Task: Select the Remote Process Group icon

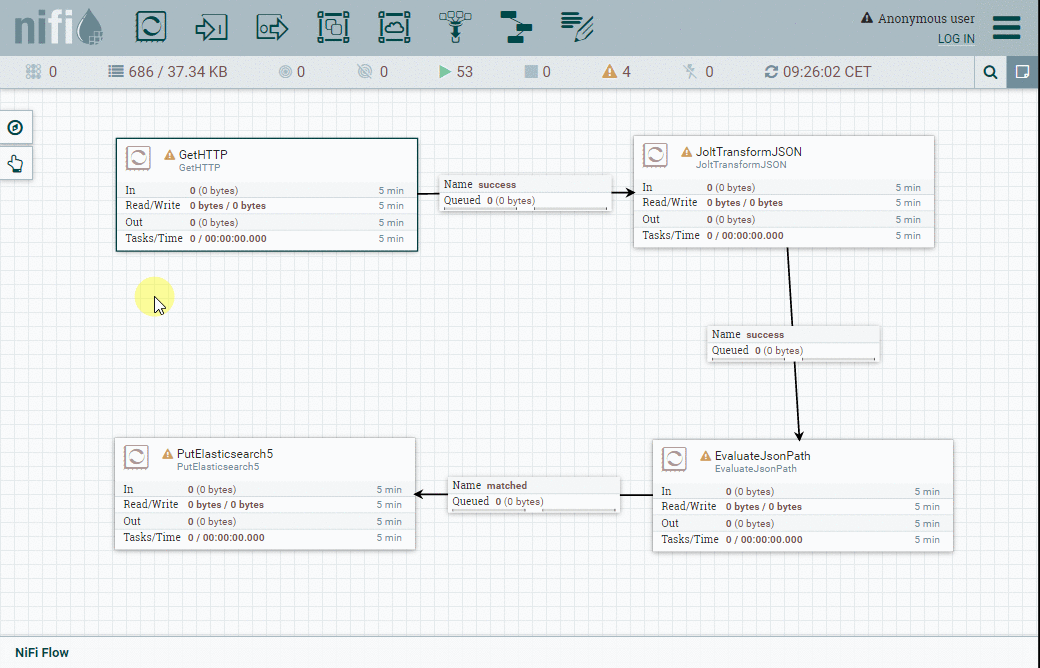Action: pos(394,27)
